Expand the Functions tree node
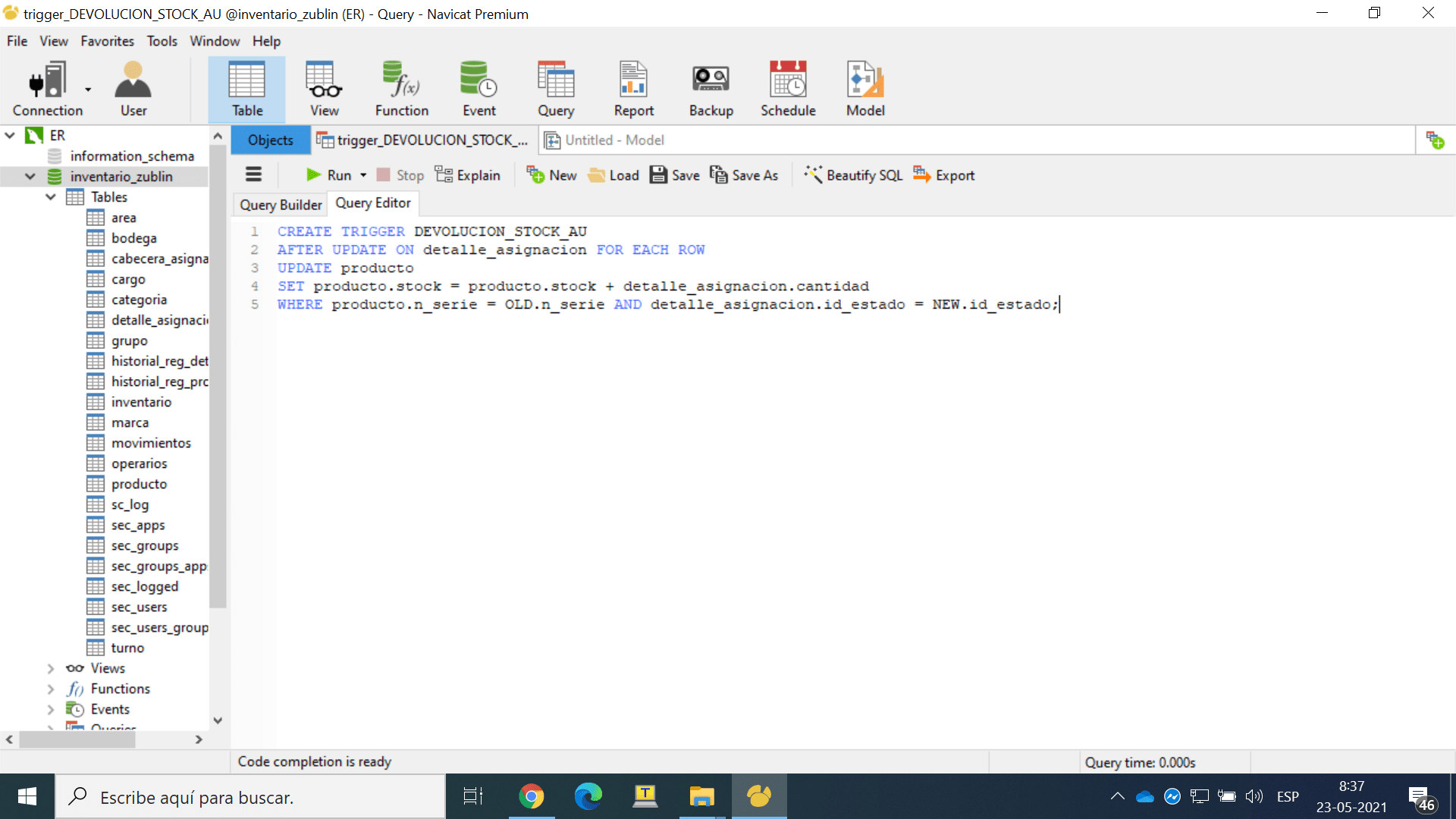This screenshot has width=1456, height=819. (51, 689)
